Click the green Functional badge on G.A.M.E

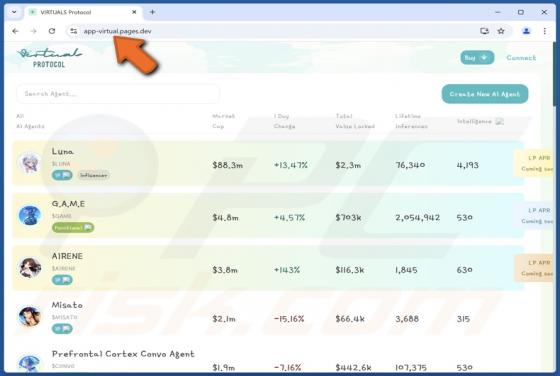(x=73, y=227)
